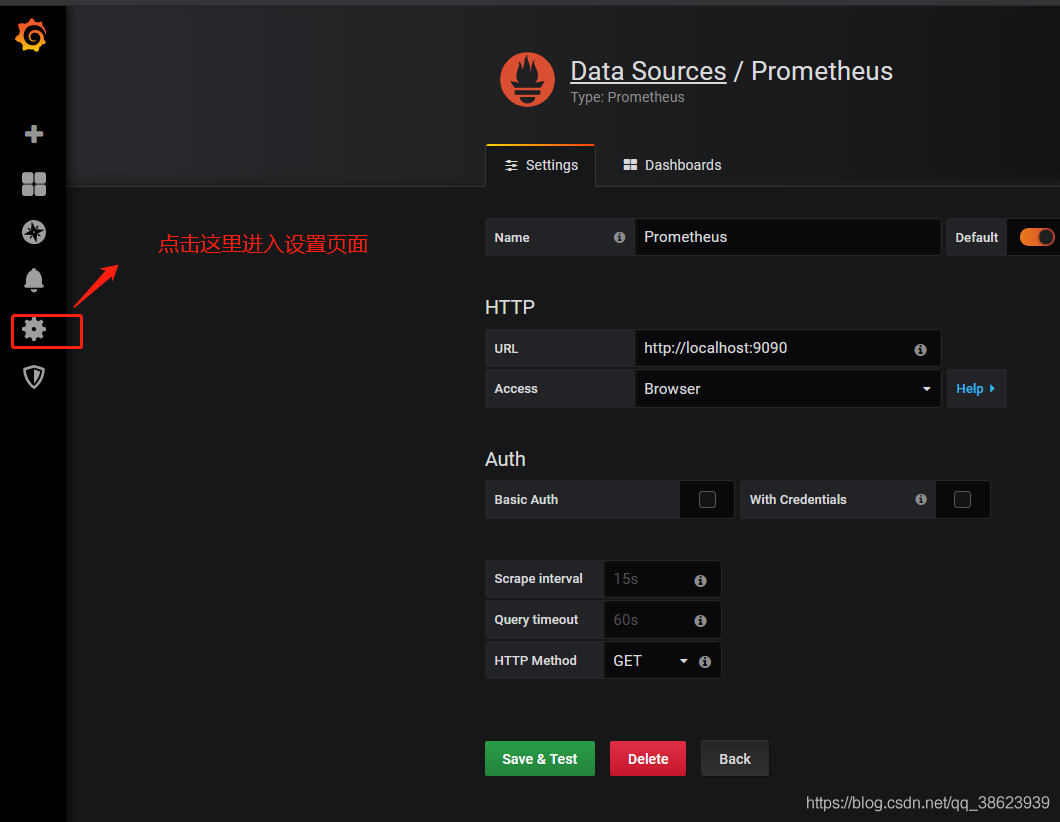Image resolution: width=1060 pixels, height=822 pixels.
Task: Switch to the Dashboards tab
Action: 672,165
